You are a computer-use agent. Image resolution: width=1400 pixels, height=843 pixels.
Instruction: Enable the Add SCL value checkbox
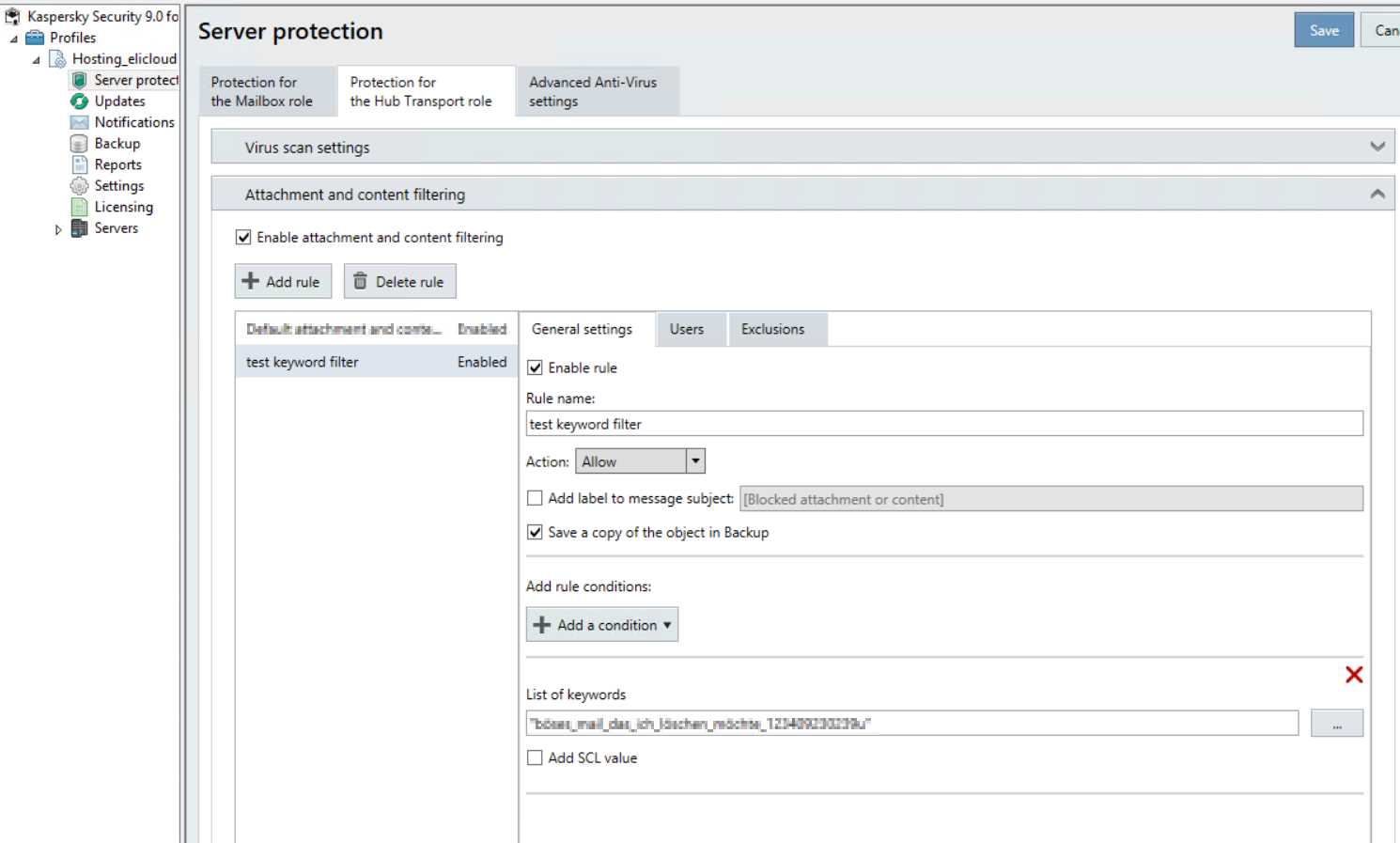pyautogui.click(x=535, y=757)
